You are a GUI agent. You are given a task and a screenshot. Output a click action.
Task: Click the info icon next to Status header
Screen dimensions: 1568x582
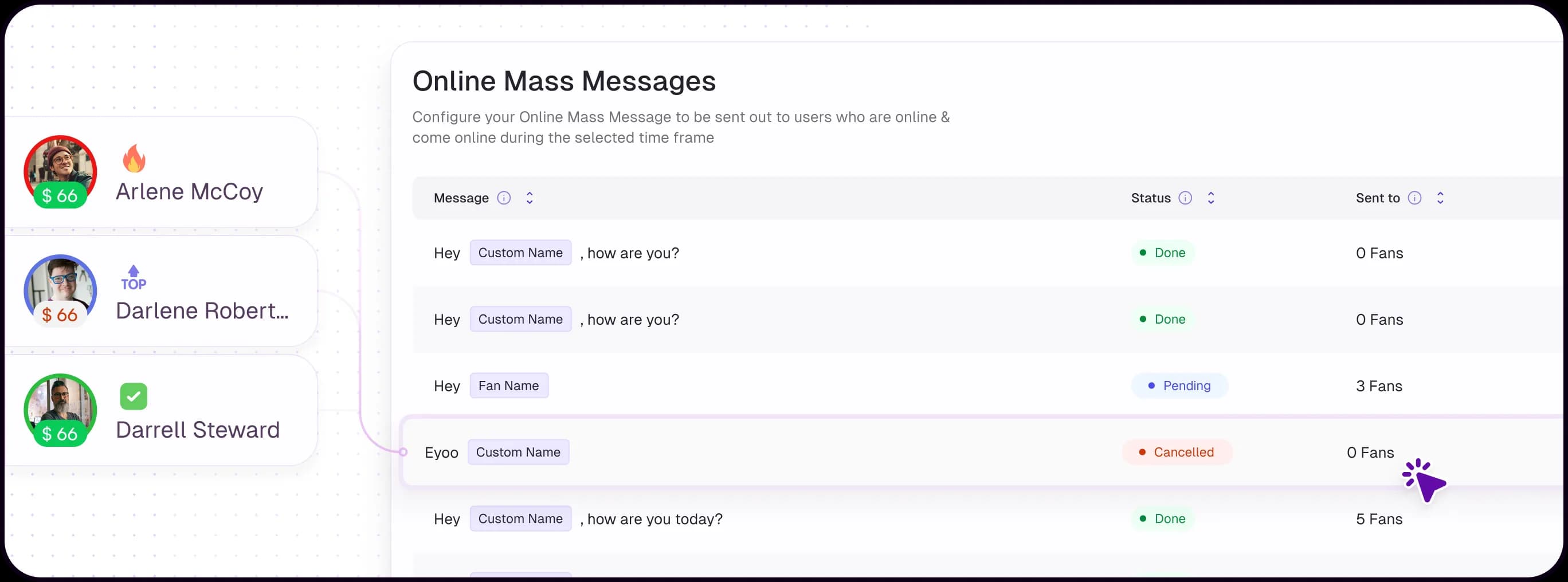(x=1185, y=198)
